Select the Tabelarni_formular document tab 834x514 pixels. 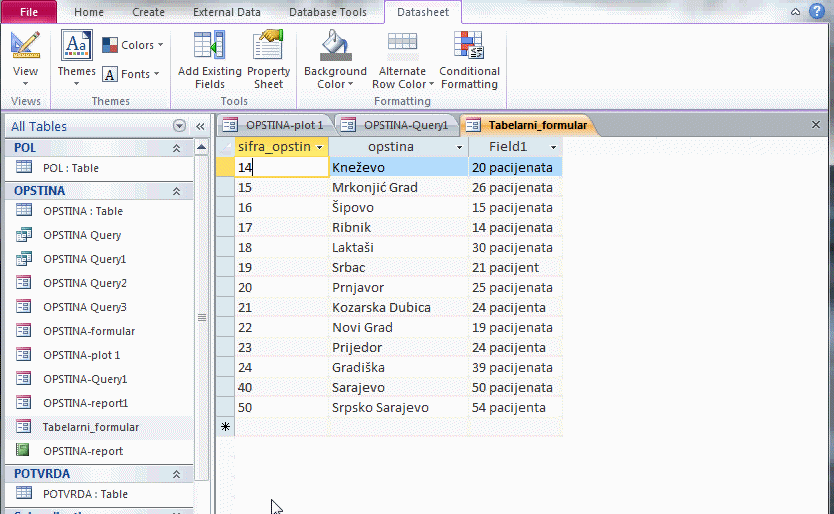coord(527,125)
